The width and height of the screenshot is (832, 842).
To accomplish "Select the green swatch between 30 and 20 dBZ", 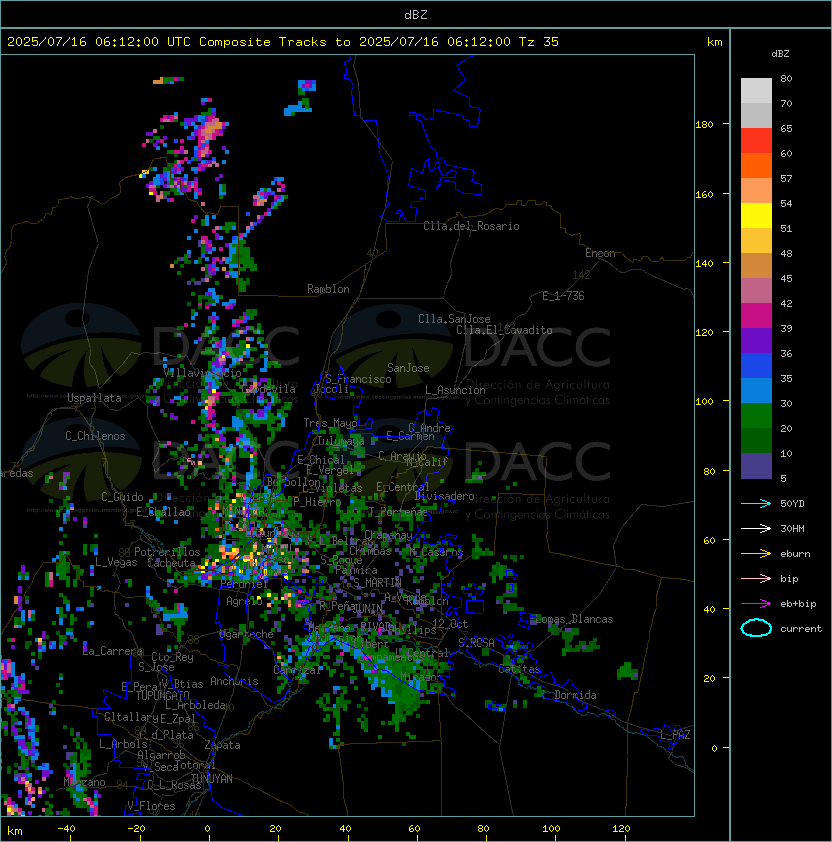I will [x=756, y=416].
